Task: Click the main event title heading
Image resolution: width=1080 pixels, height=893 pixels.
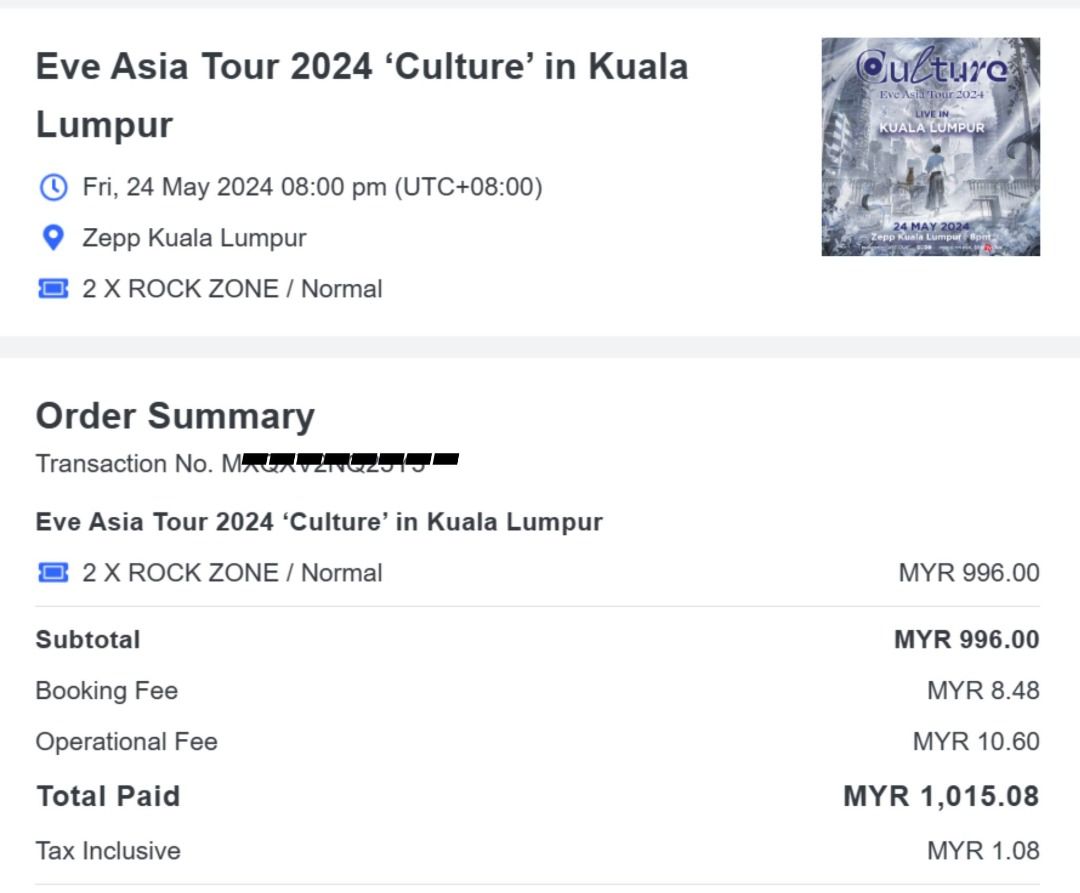Action: [361, 95]
